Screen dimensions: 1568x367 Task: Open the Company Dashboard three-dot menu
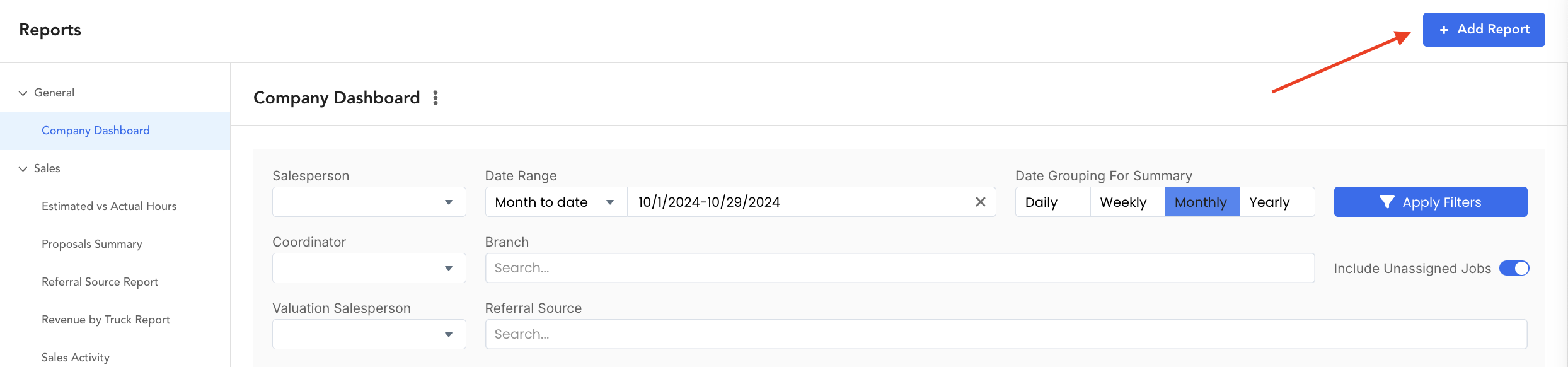tap(435, 98)
